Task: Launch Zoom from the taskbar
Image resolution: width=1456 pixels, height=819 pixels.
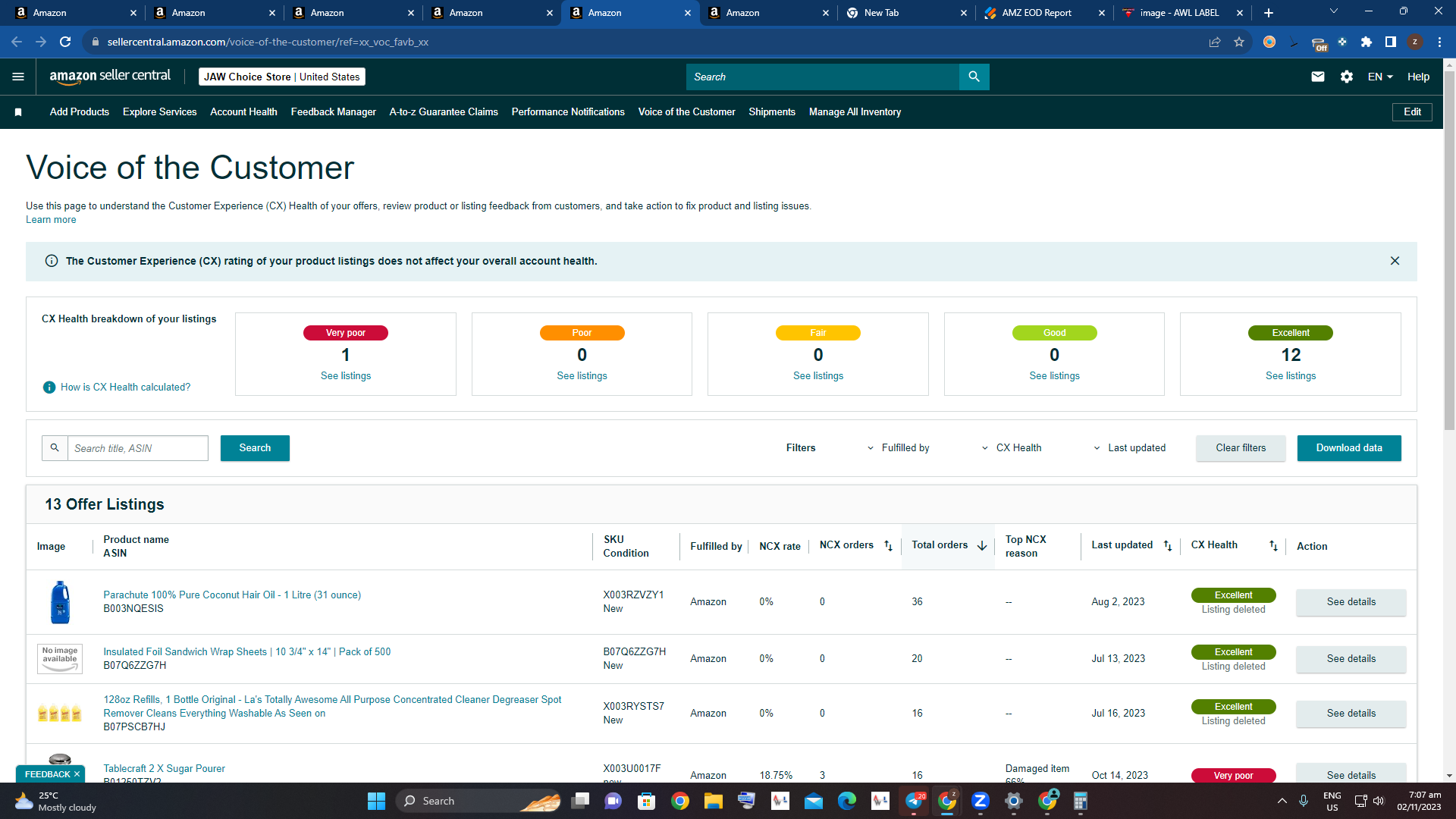Action: [981, 801]
